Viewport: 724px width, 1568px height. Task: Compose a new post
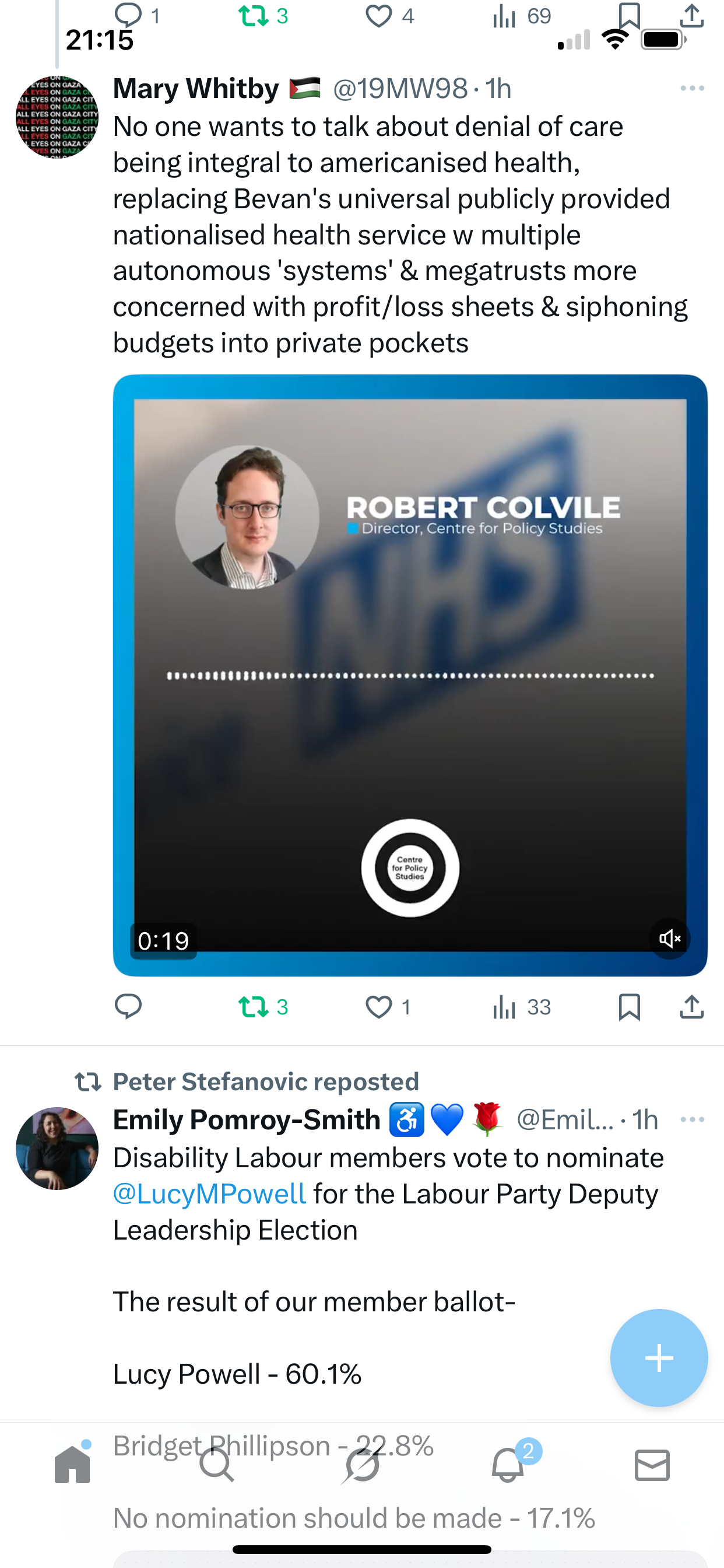click(x=659, y=1358)
